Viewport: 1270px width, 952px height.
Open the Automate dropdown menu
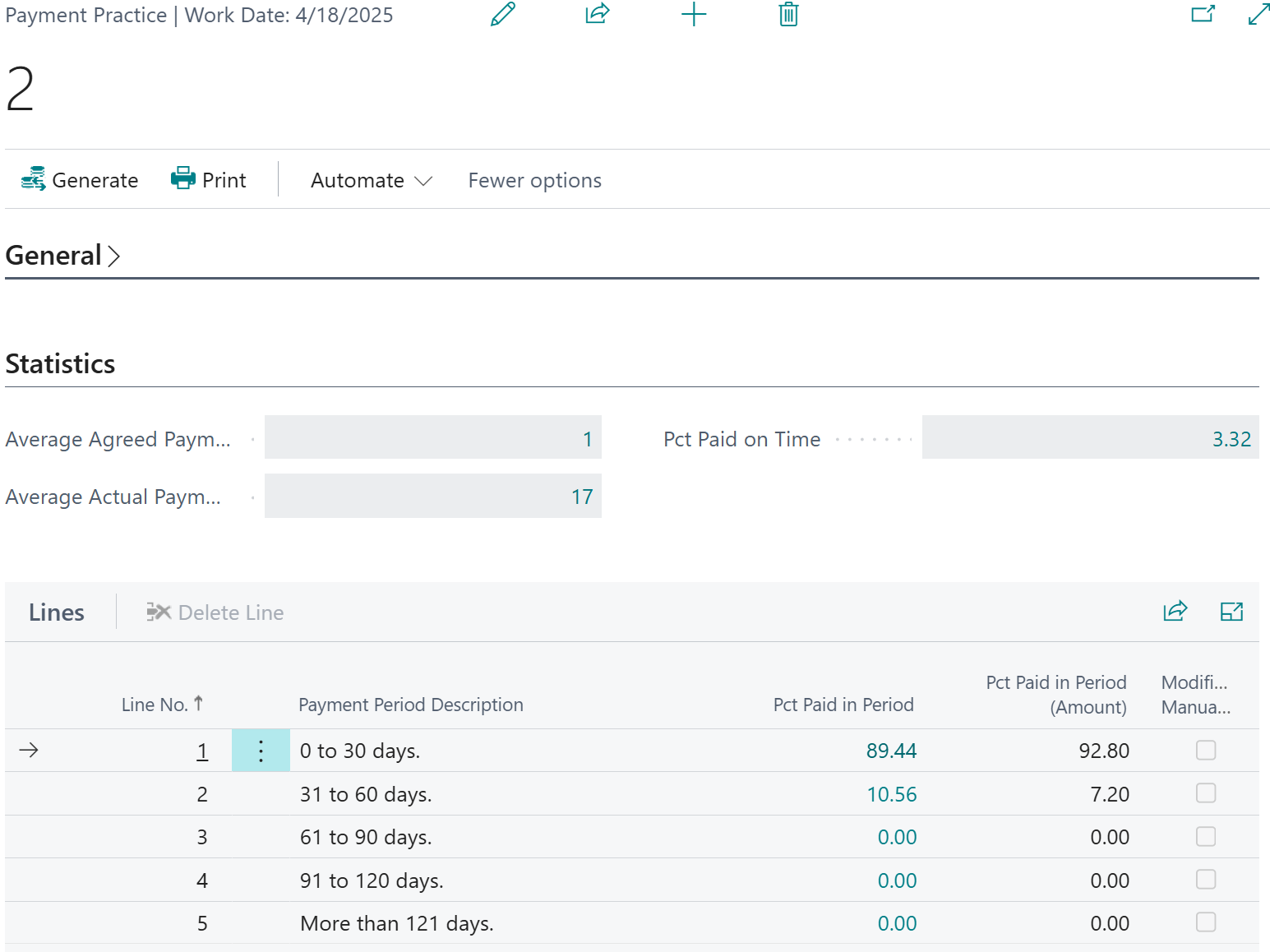coord(371,180)
